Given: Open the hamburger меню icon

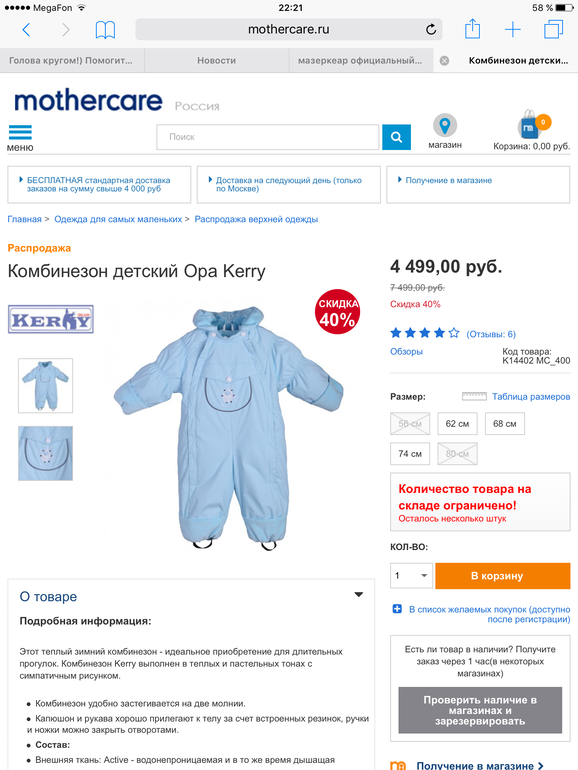Looking at the screenshot, I should [x=20, y=133].
